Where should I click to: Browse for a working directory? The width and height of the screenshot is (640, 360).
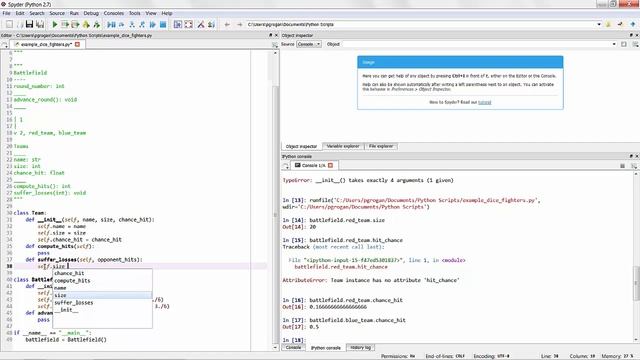pyautogui.click(x=608, y=24)
